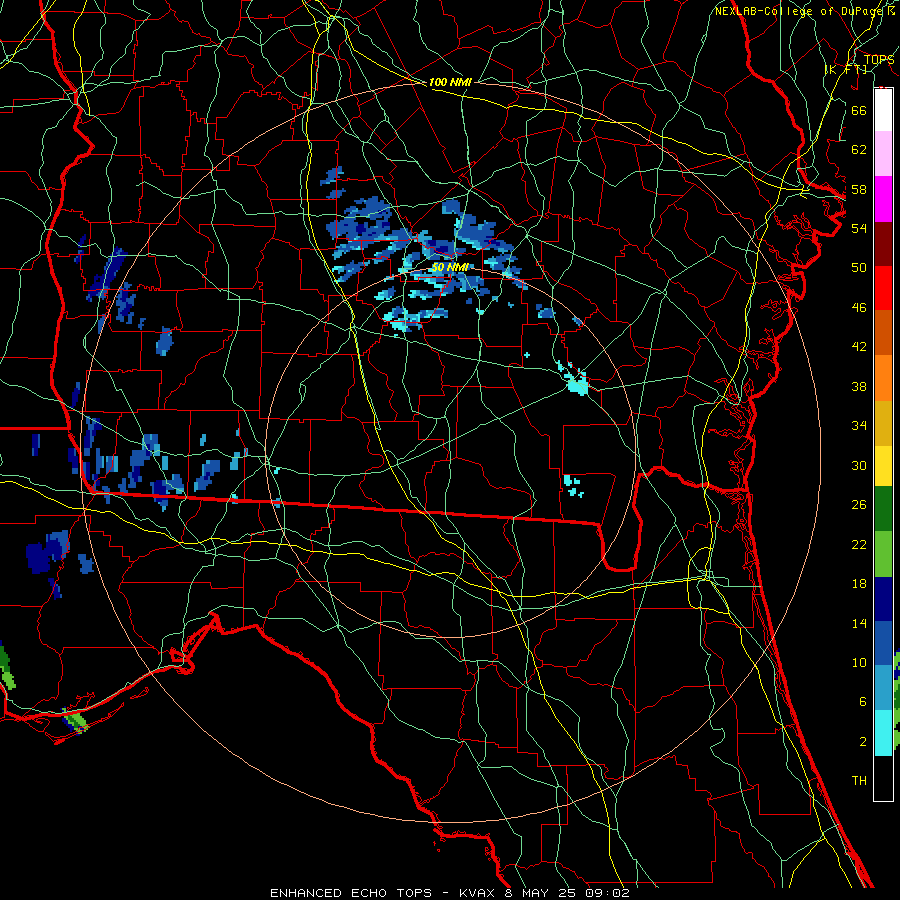Click the white swatch in the tops legend
The height and width of the screenshot is (900, 900).
(883, 110)
